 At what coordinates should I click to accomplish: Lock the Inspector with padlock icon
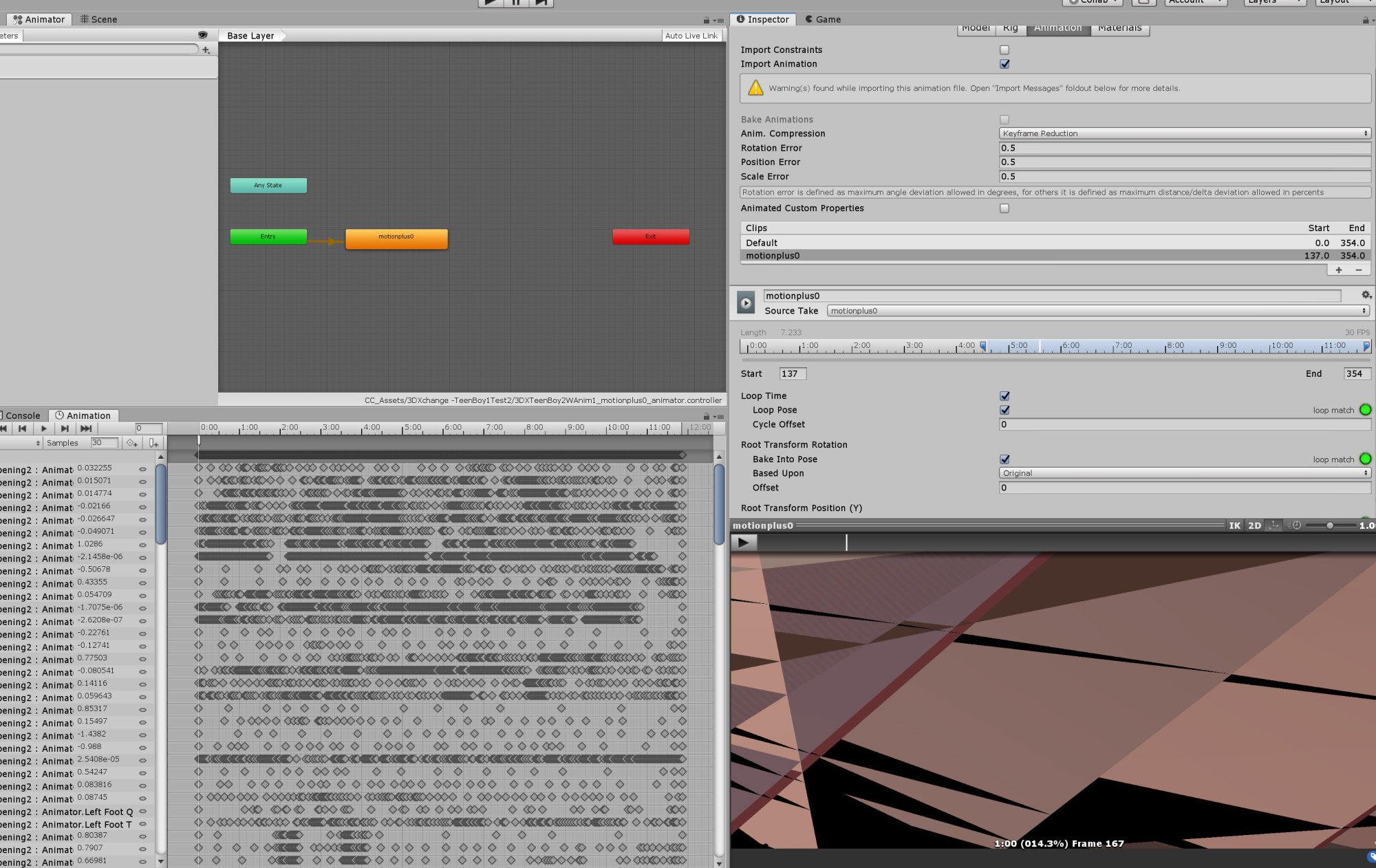point(1365,20)
